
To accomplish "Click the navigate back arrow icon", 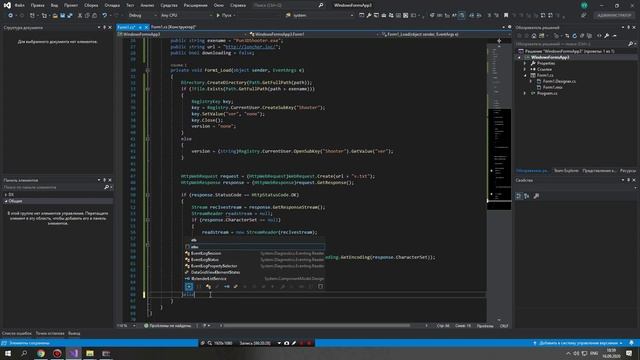I will coord(10,16).
